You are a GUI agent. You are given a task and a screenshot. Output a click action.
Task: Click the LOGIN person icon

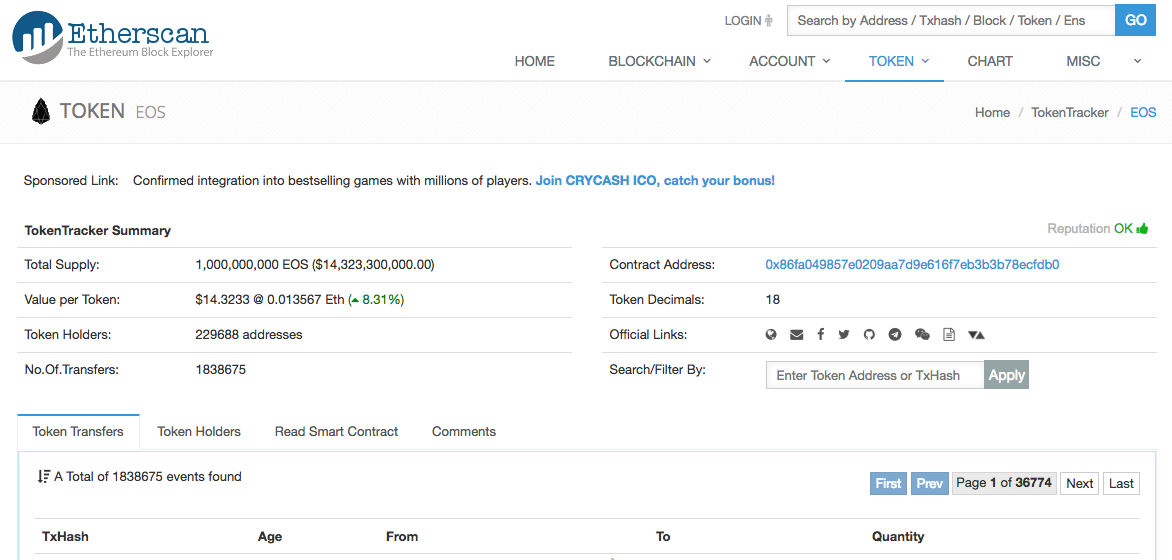[768, 21]
